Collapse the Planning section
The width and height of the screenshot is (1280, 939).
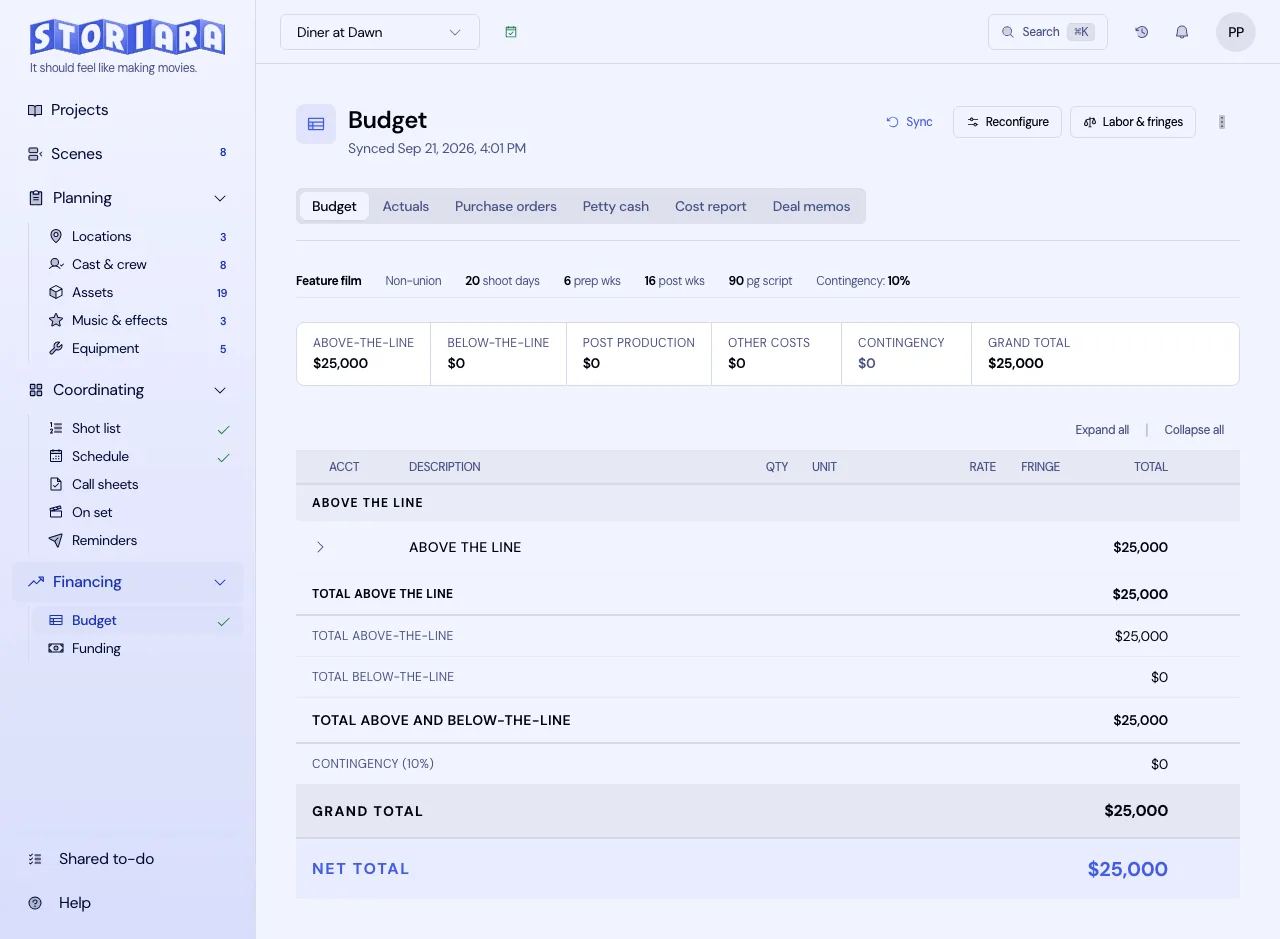220,198
